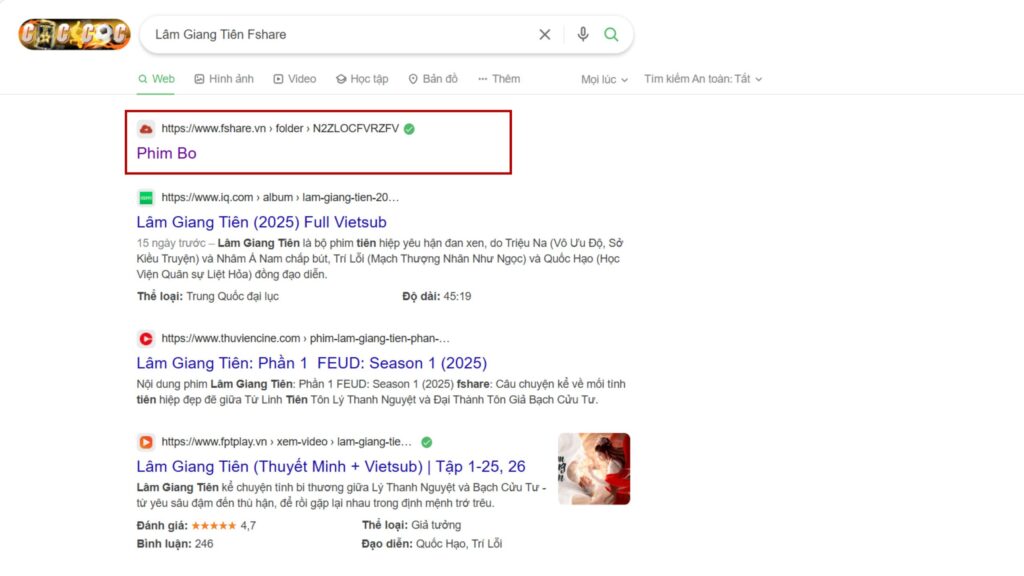
Task: Open Lâm Giang Tiên (2025) Full Vietsub
Action: coord(261,222)
